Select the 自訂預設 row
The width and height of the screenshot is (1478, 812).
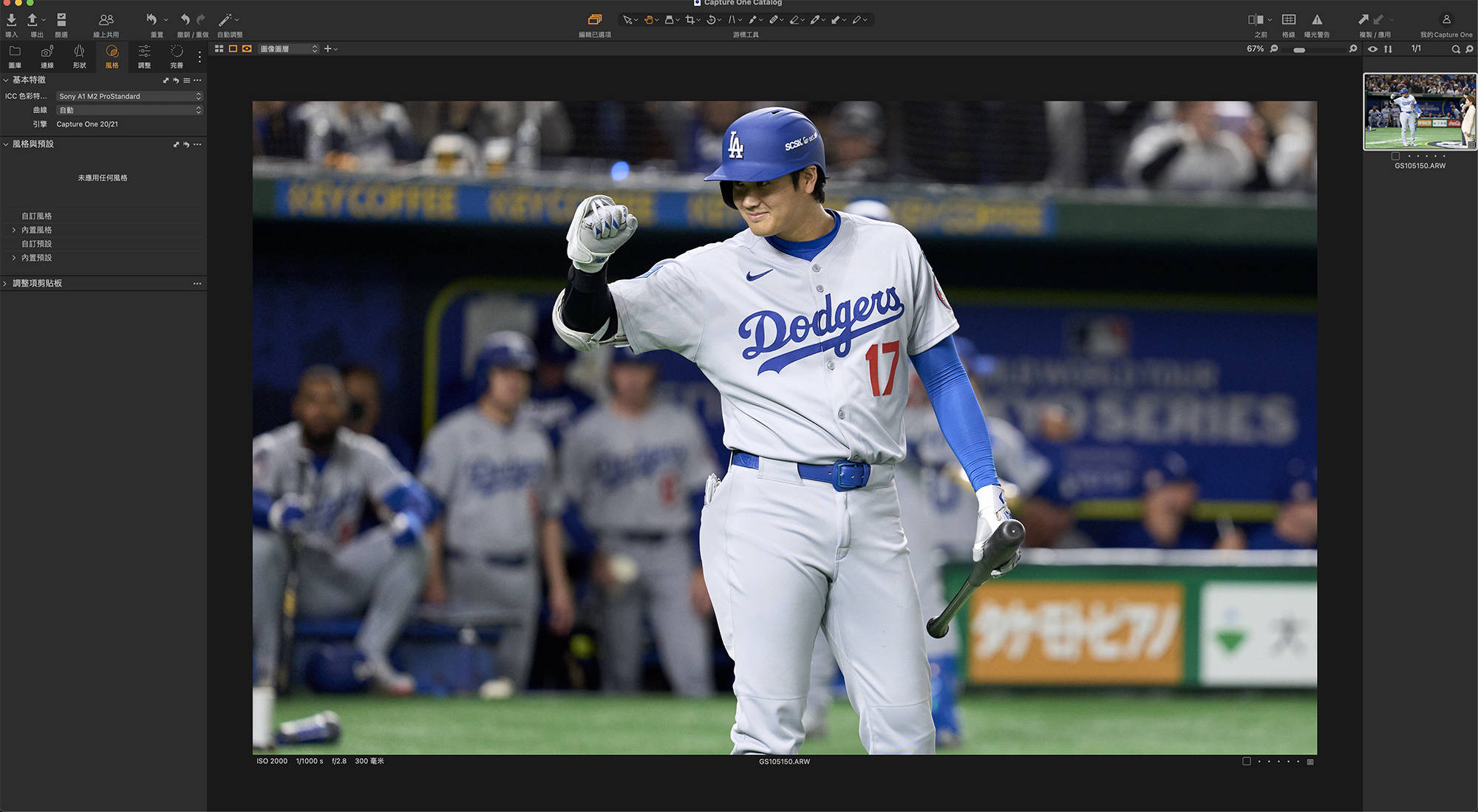[103, 244]
